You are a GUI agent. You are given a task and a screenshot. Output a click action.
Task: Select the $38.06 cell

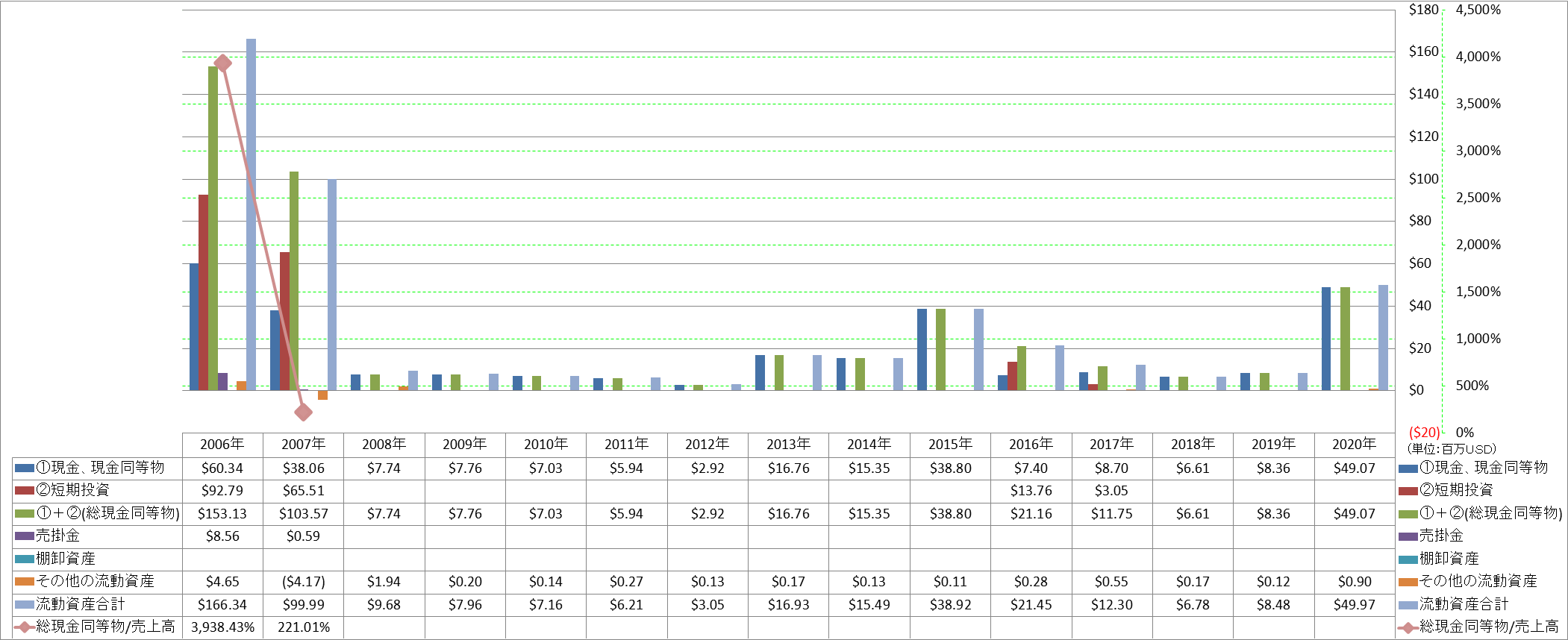point(303,468)
